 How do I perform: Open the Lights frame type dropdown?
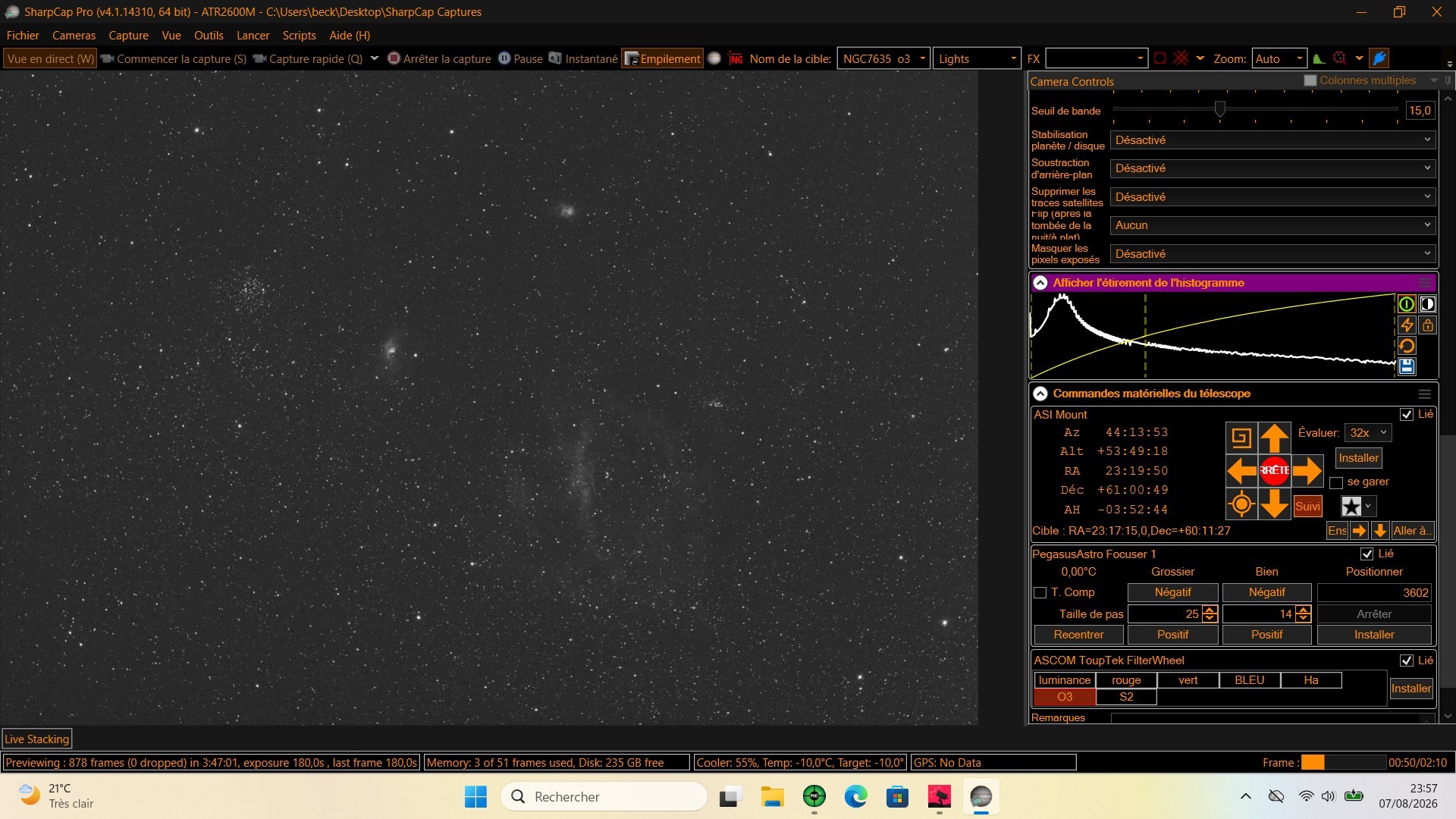tap(977, 58)
